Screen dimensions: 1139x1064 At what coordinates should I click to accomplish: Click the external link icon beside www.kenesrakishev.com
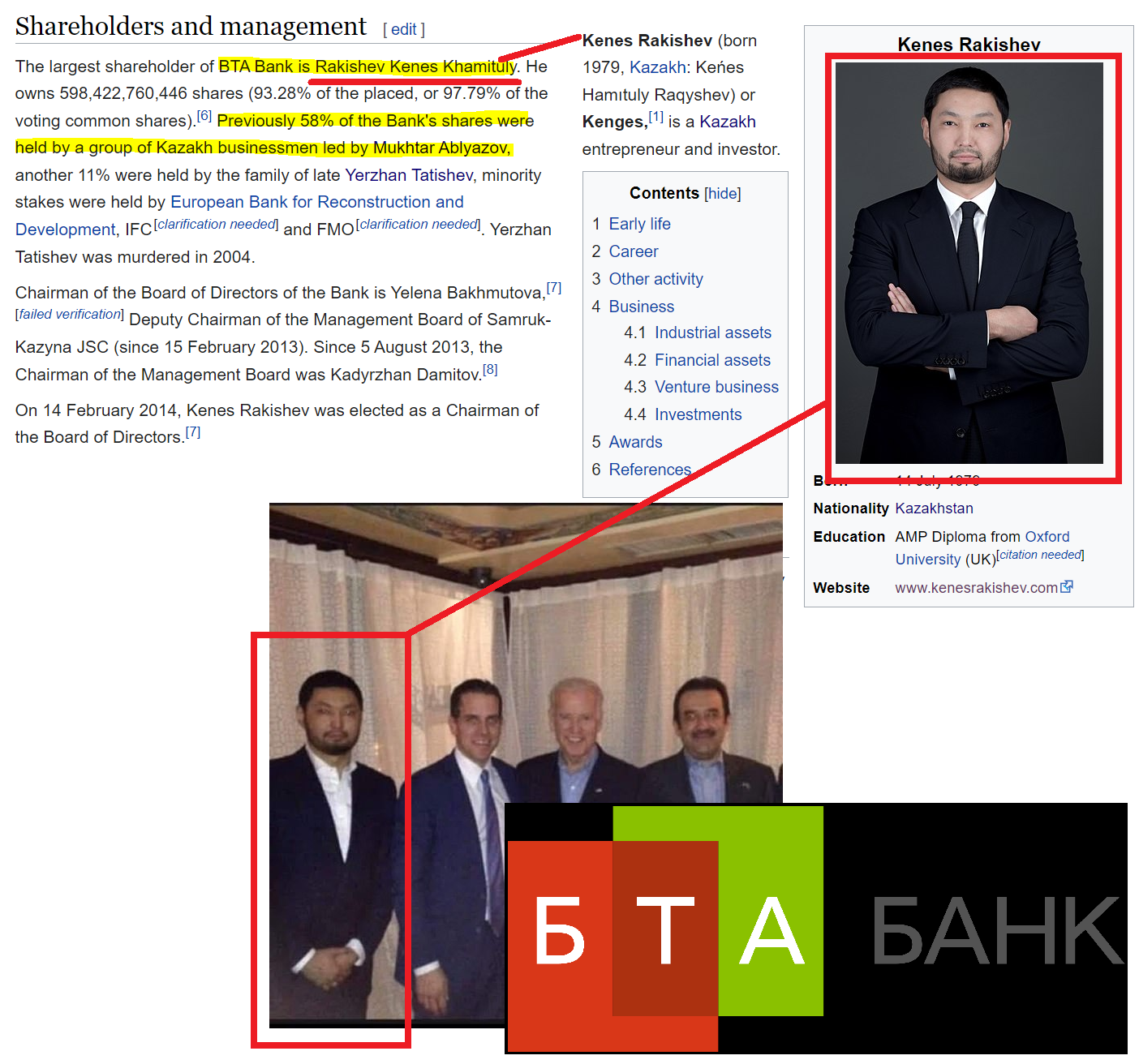(1067, 586)
